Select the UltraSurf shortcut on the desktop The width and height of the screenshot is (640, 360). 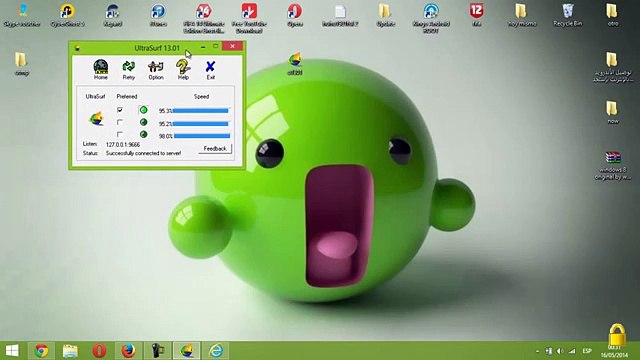click(295, 64)
